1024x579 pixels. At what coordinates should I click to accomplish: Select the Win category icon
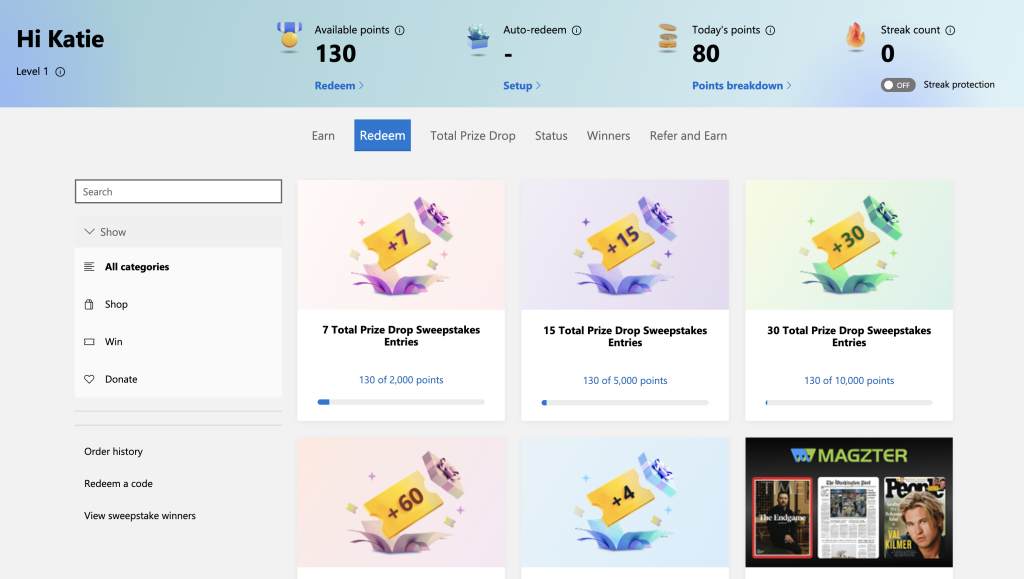tap(88, 341)
